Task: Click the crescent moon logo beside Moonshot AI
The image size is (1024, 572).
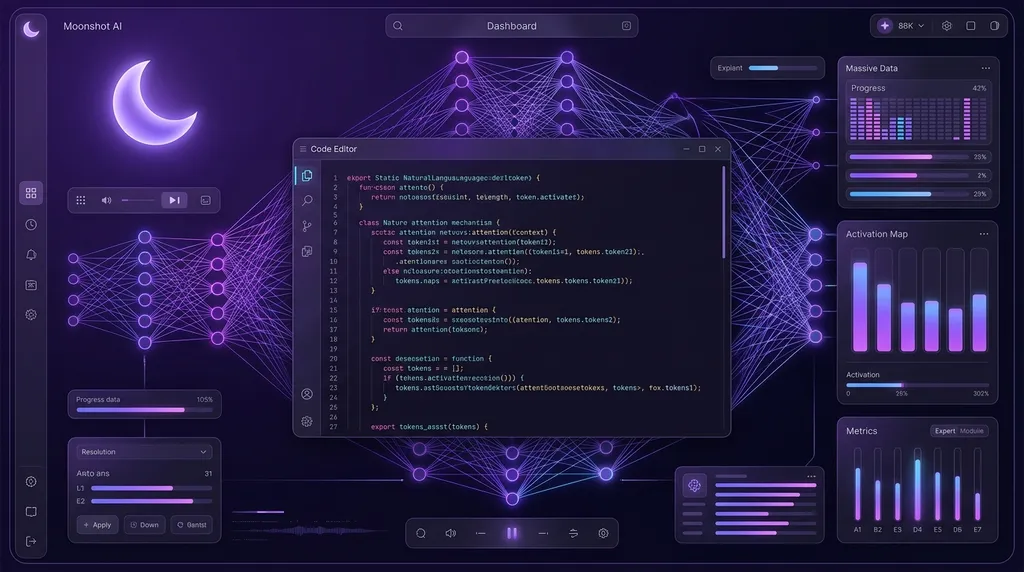Action: click(31, 29)
